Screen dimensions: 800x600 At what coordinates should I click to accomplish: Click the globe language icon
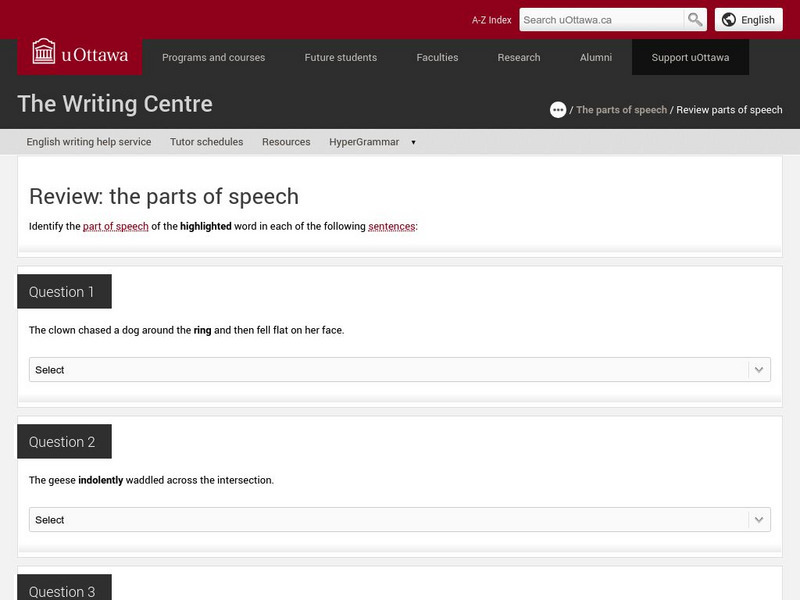pyautogui.click(x=730, y=19)
